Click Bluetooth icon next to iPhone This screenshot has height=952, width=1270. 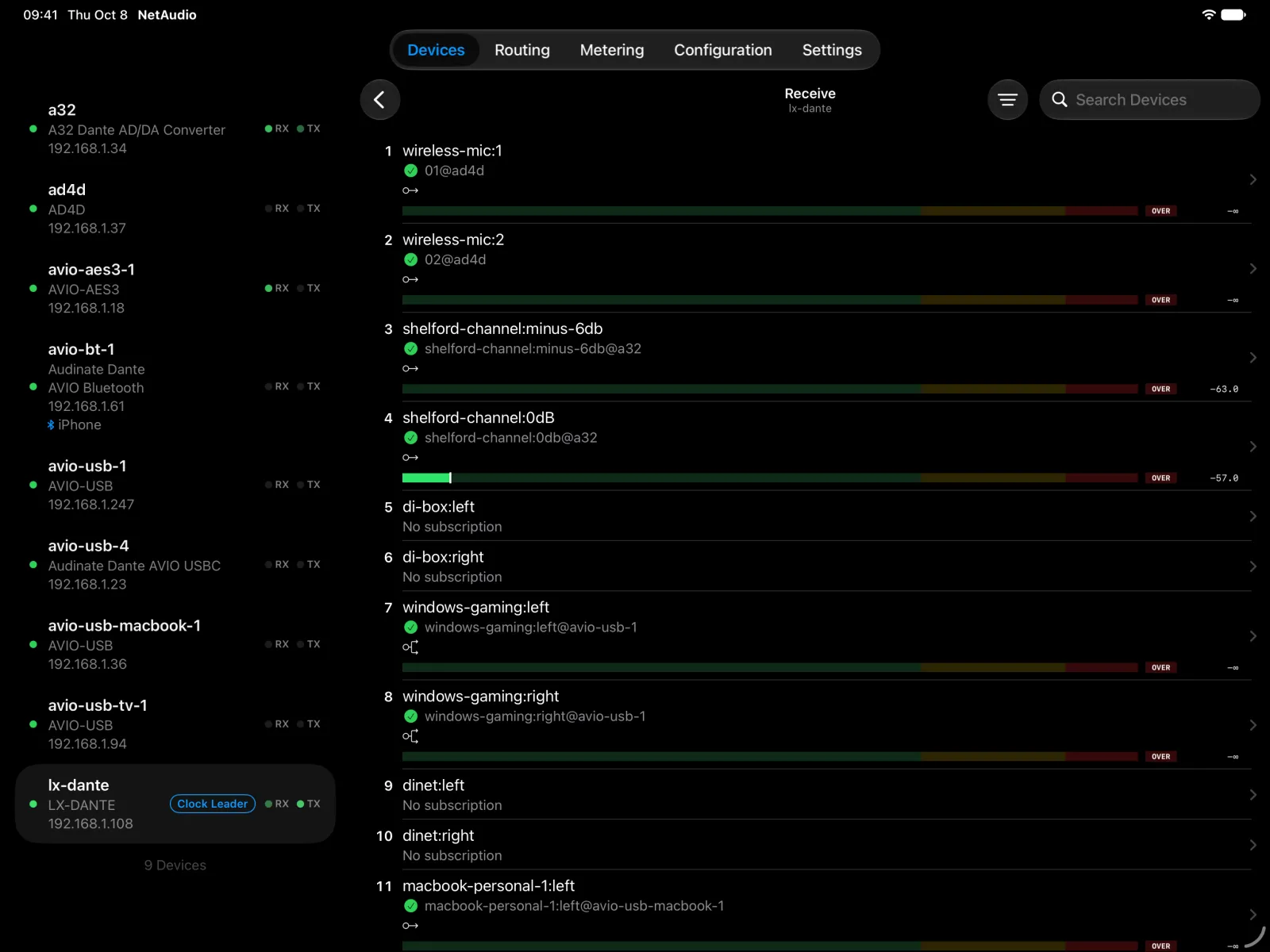(51, 425)
